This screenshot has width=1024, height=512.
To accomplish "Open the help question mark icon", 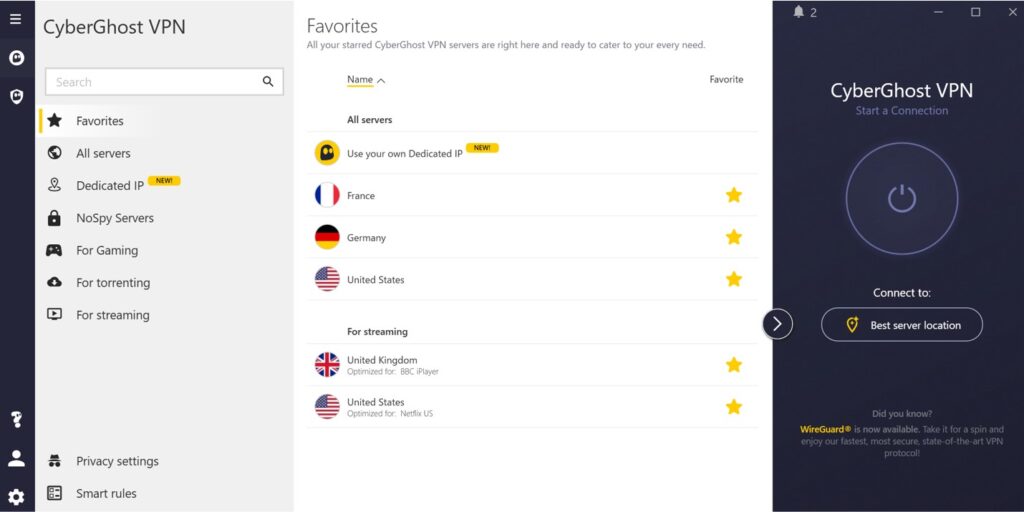I will [16, 419].
